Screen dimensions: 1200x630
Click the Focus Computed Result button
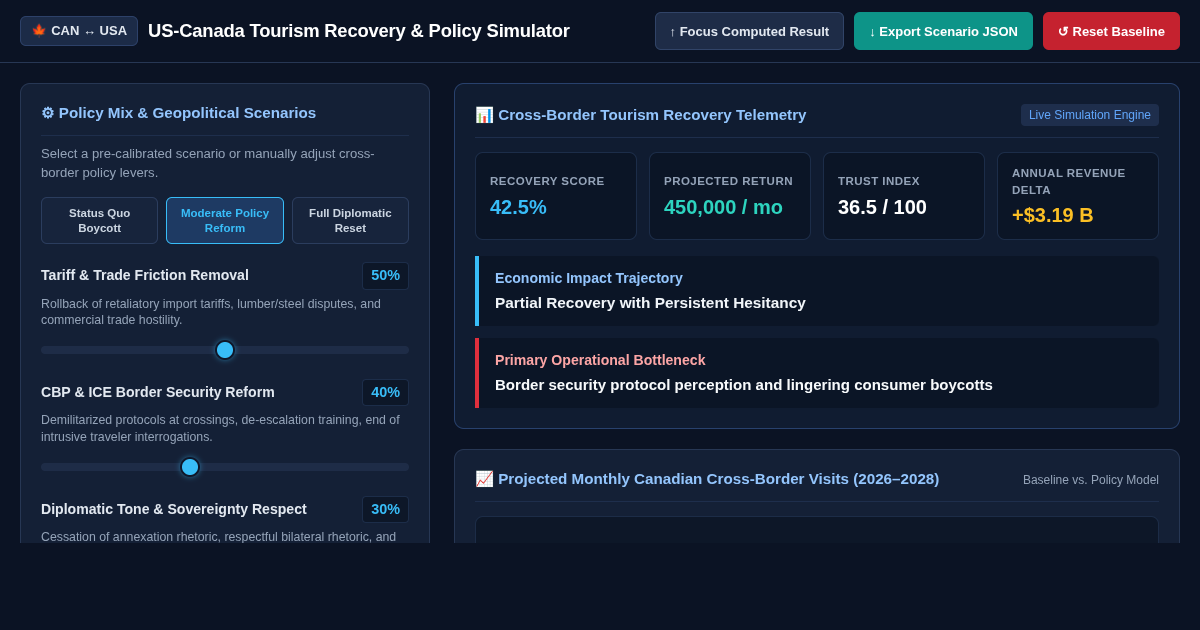pyautogui.click(x=749, y=31)
